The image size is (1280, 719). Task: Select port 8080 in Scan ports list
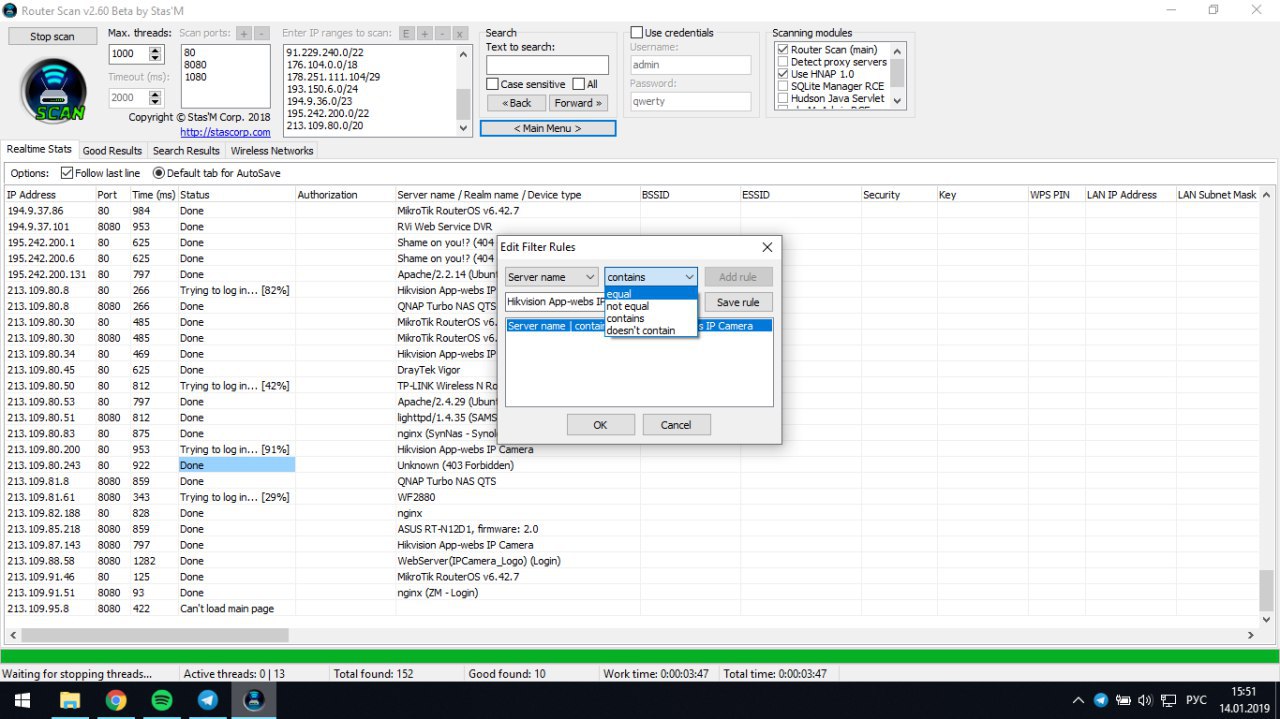click(x=196, y=64)
